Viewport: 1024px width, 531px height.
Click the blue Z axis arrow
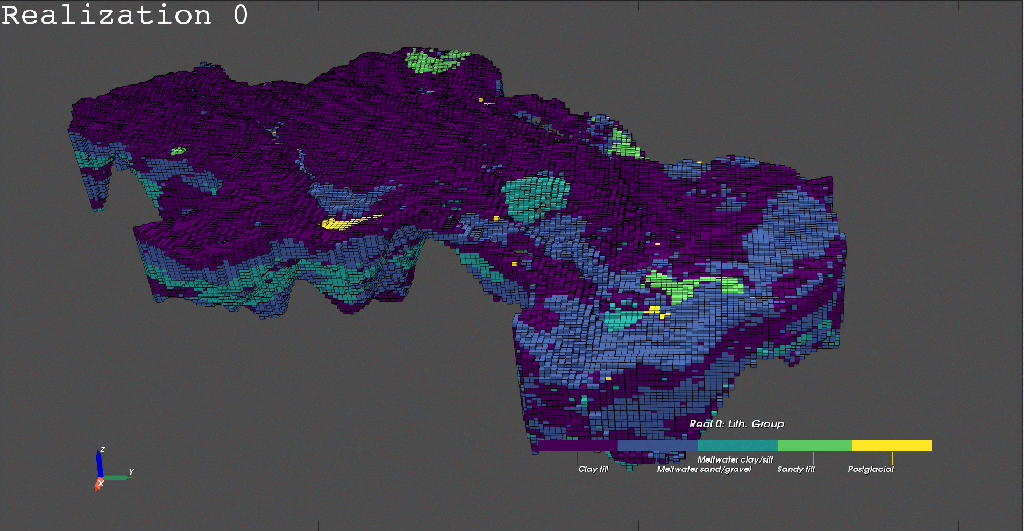click(99, 463)
